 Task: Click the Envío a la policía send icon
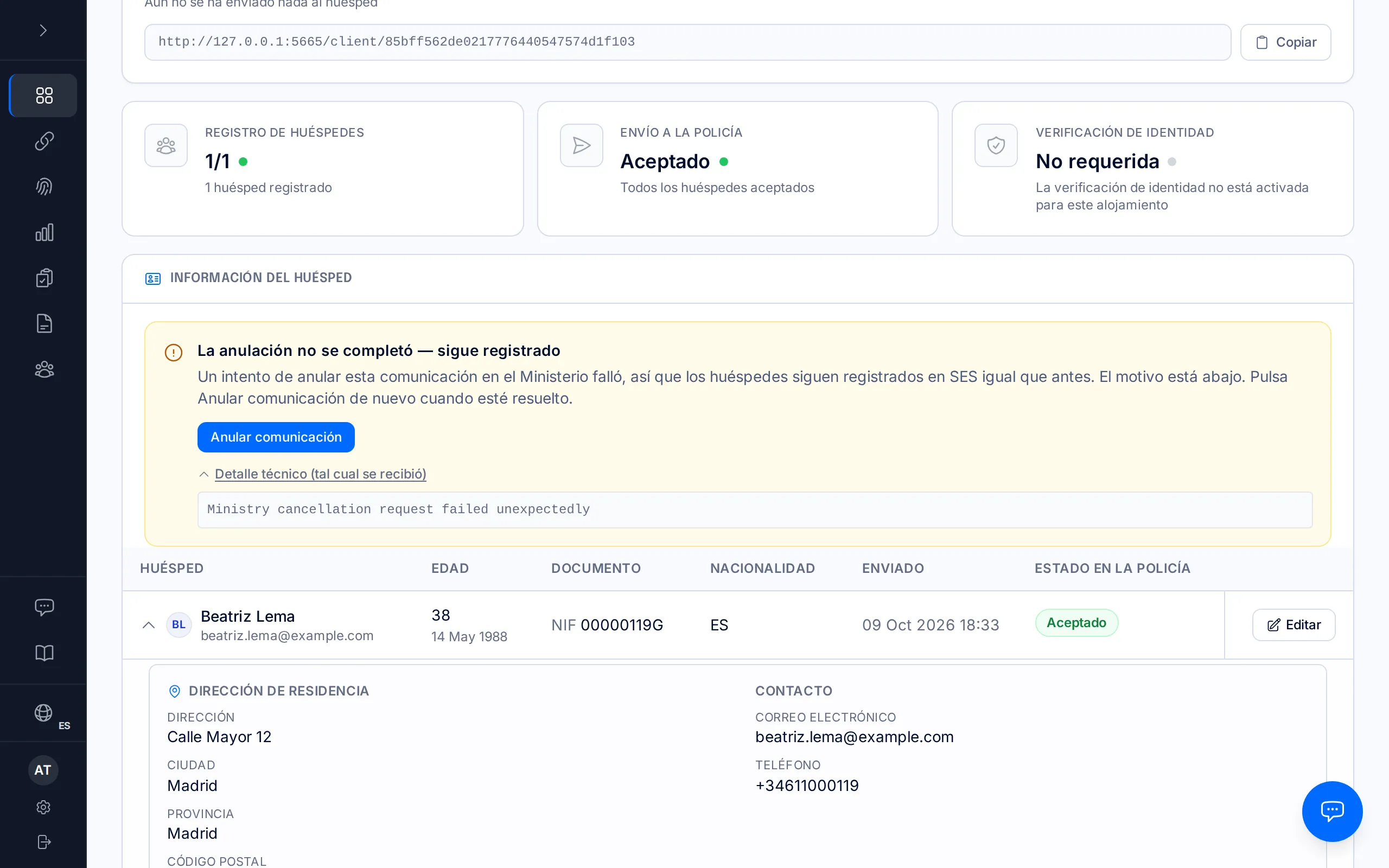(x=582, y=145)
